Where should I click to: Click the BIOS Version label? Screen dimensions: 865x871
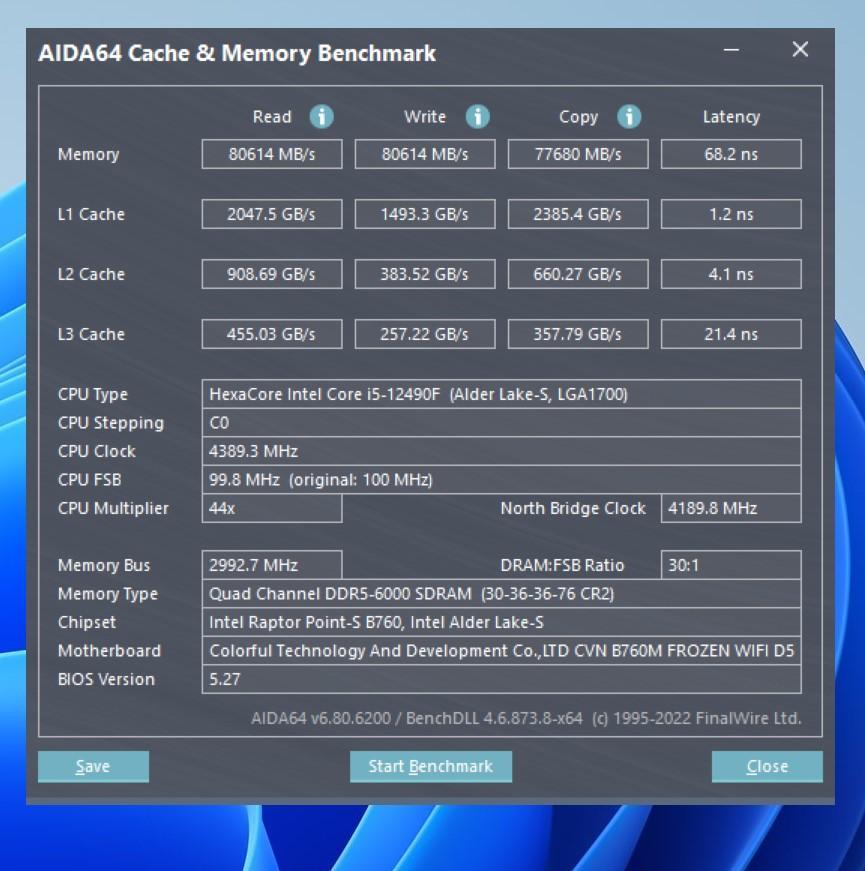pos(106,679)
